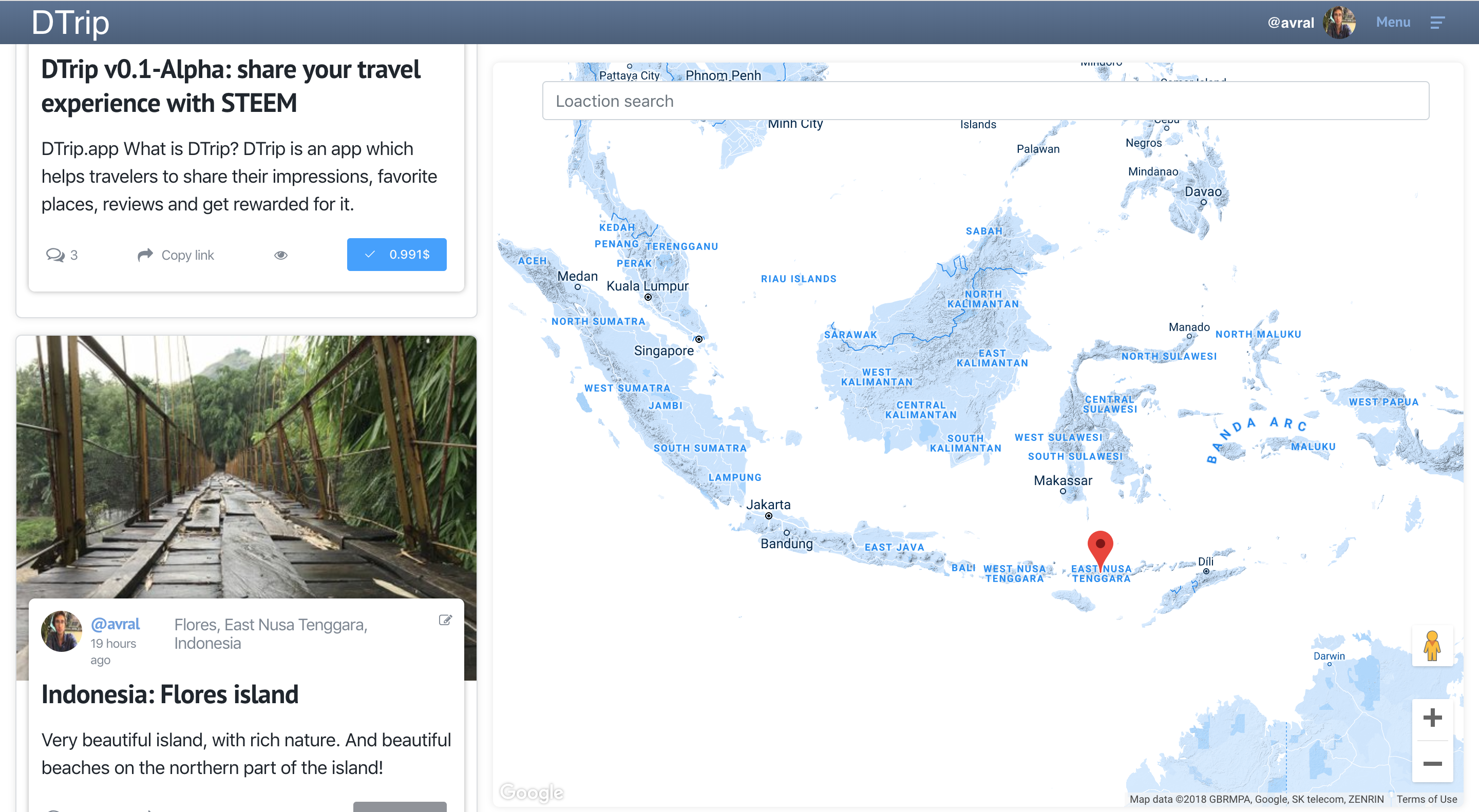The height and width of the screenshot is (812, 1479).
Task: Click the SABAH region label on map
Action: (983, 230)
